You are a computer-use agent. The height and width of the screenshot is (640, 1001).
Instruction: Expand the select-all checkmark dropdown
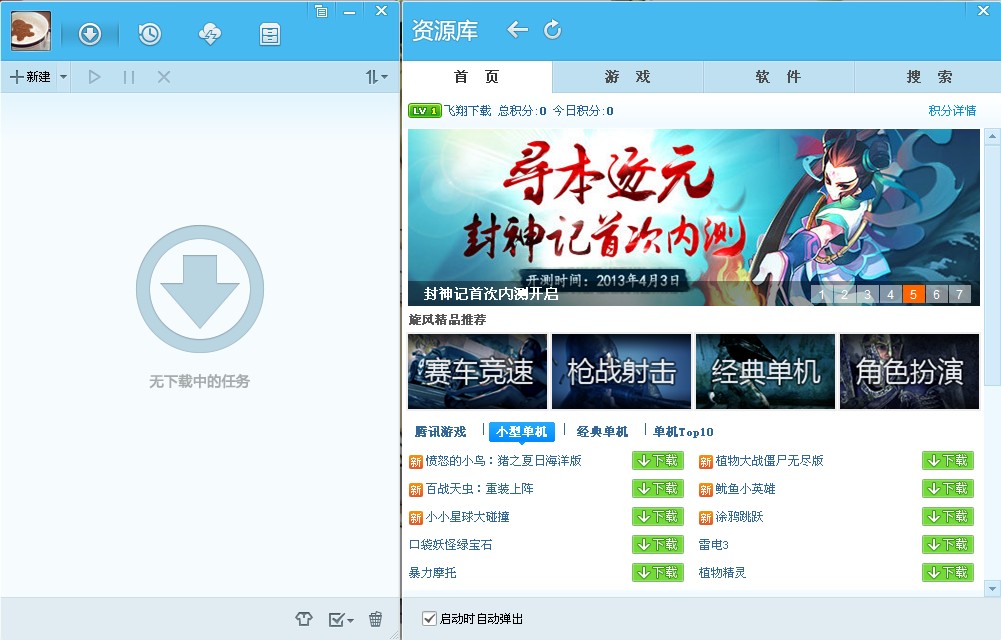[341, 620]
